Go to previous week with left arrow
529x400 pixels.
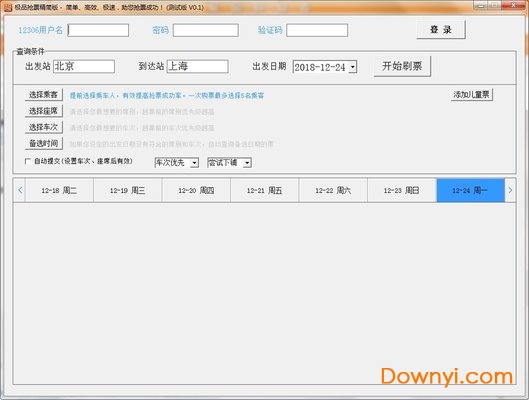click(20, 190)
